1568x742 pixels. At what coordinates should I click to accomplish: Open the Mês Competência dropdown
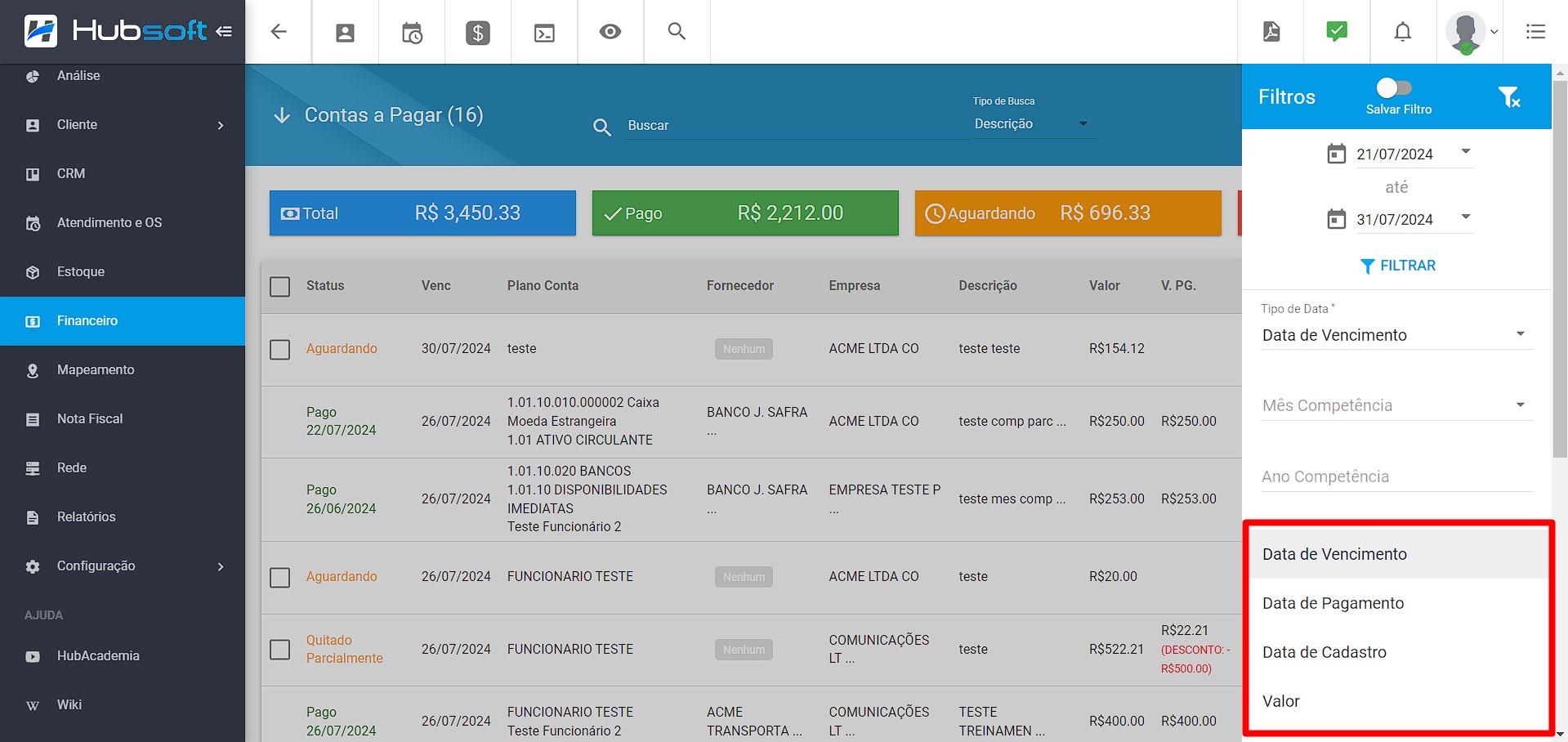(1396, 405)
